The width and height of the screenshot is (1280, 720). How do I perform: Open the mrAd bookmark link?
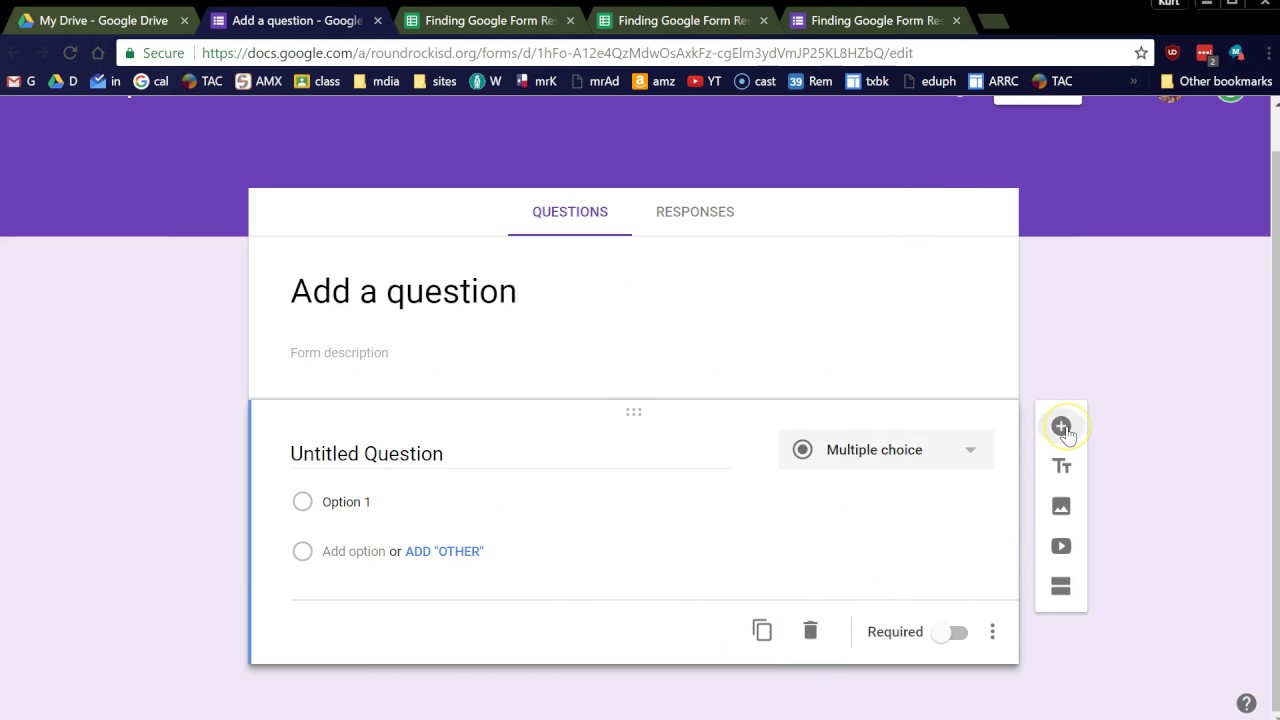(x=594, y=81)
